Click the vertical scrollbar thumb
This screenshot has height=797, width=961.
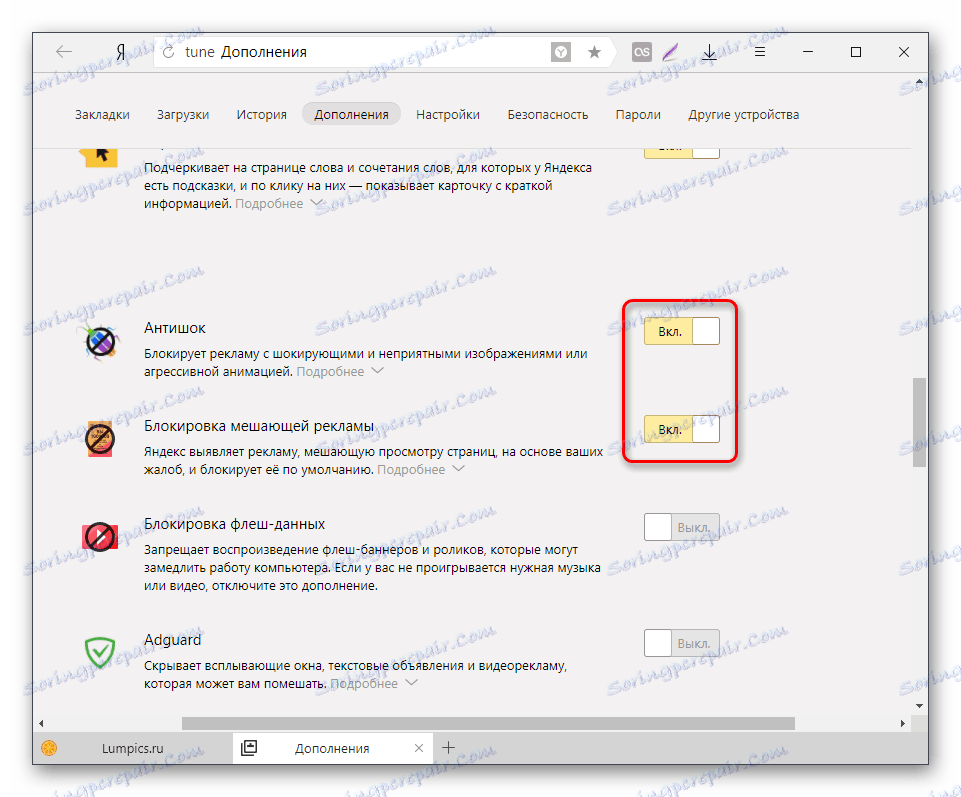click(x=919, y=422)
